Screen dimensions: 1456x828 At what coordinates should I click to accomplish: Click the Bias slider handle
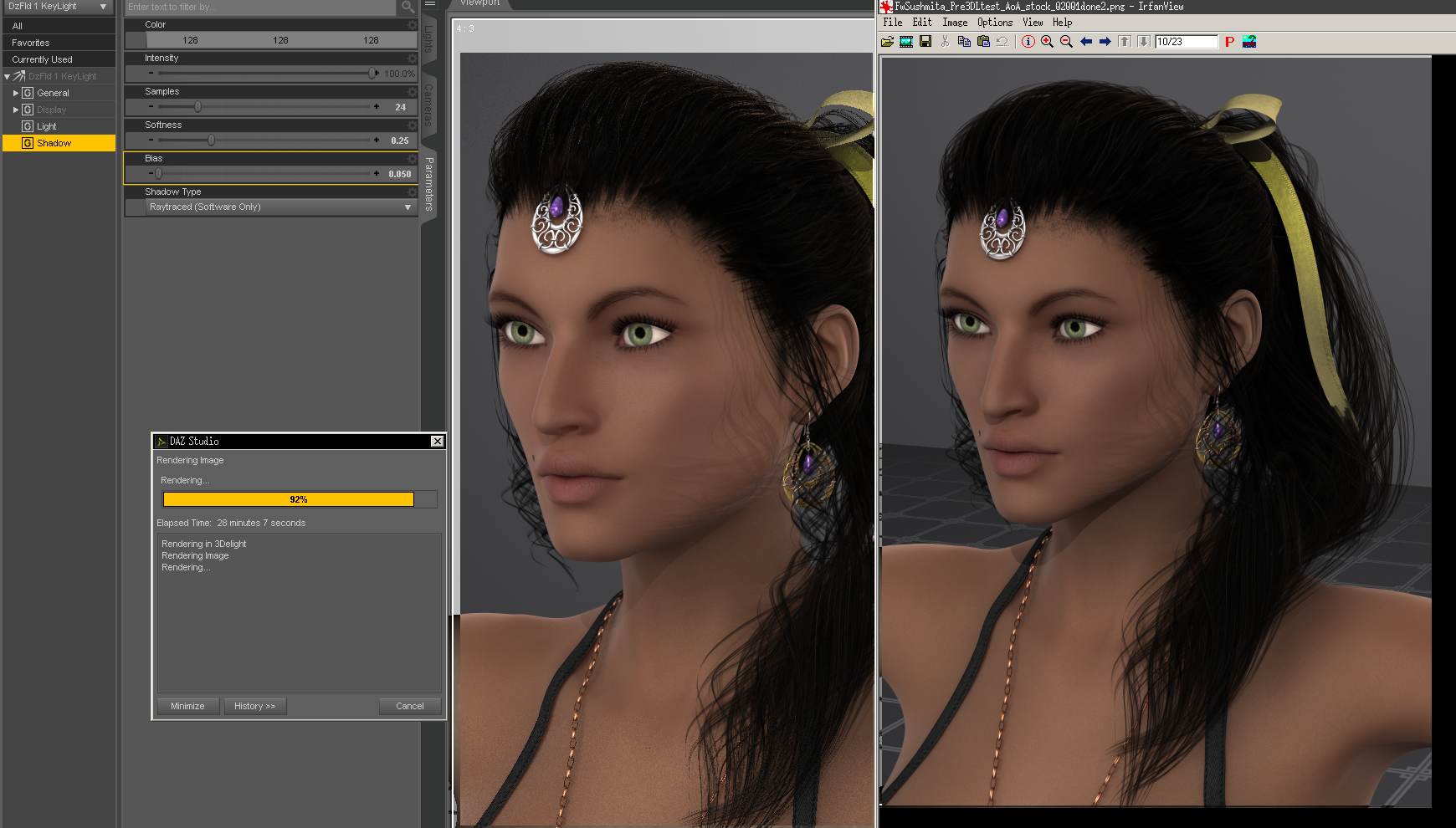tap(158, 174)
